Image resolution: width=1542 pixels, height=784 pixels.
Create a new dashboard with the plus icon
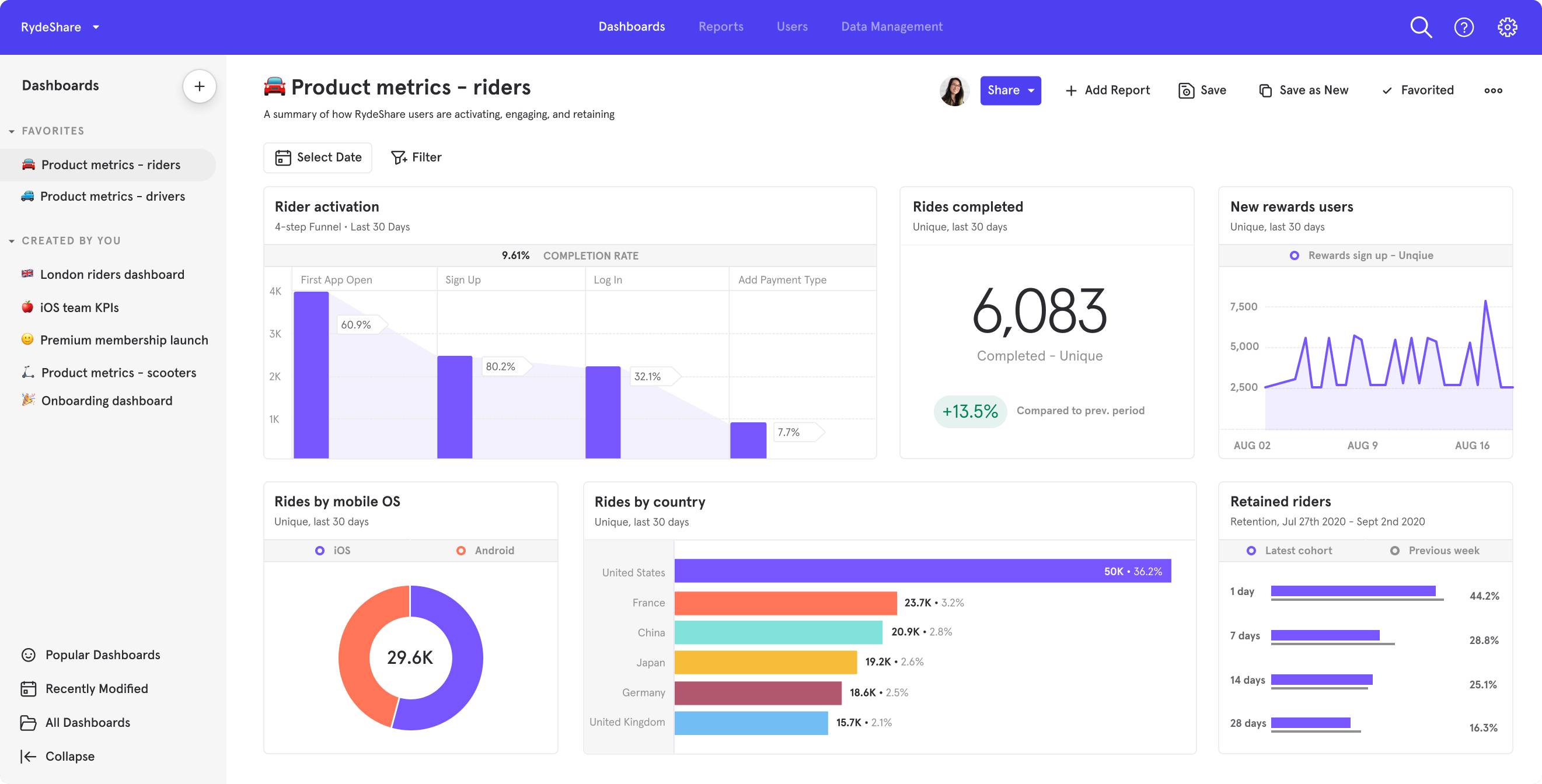tap(199, 86)
